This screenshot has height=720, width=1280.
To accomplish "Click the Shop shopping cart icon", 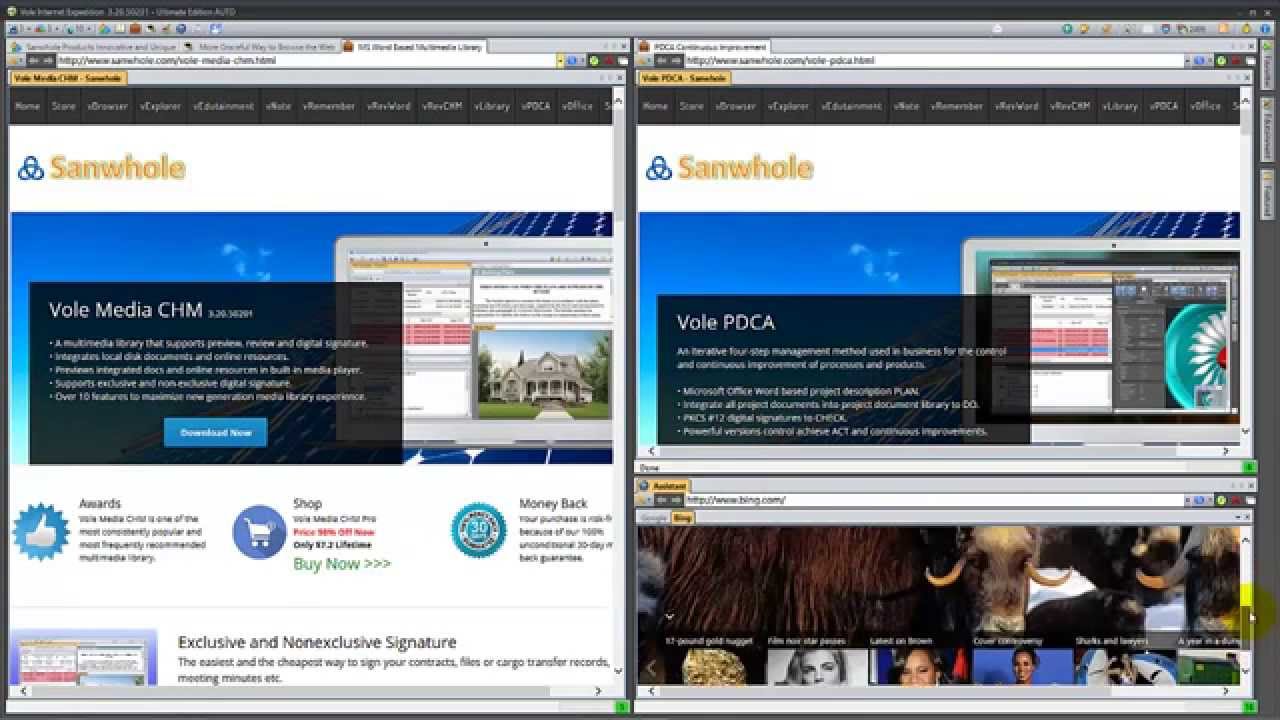I will pos(259,531).
